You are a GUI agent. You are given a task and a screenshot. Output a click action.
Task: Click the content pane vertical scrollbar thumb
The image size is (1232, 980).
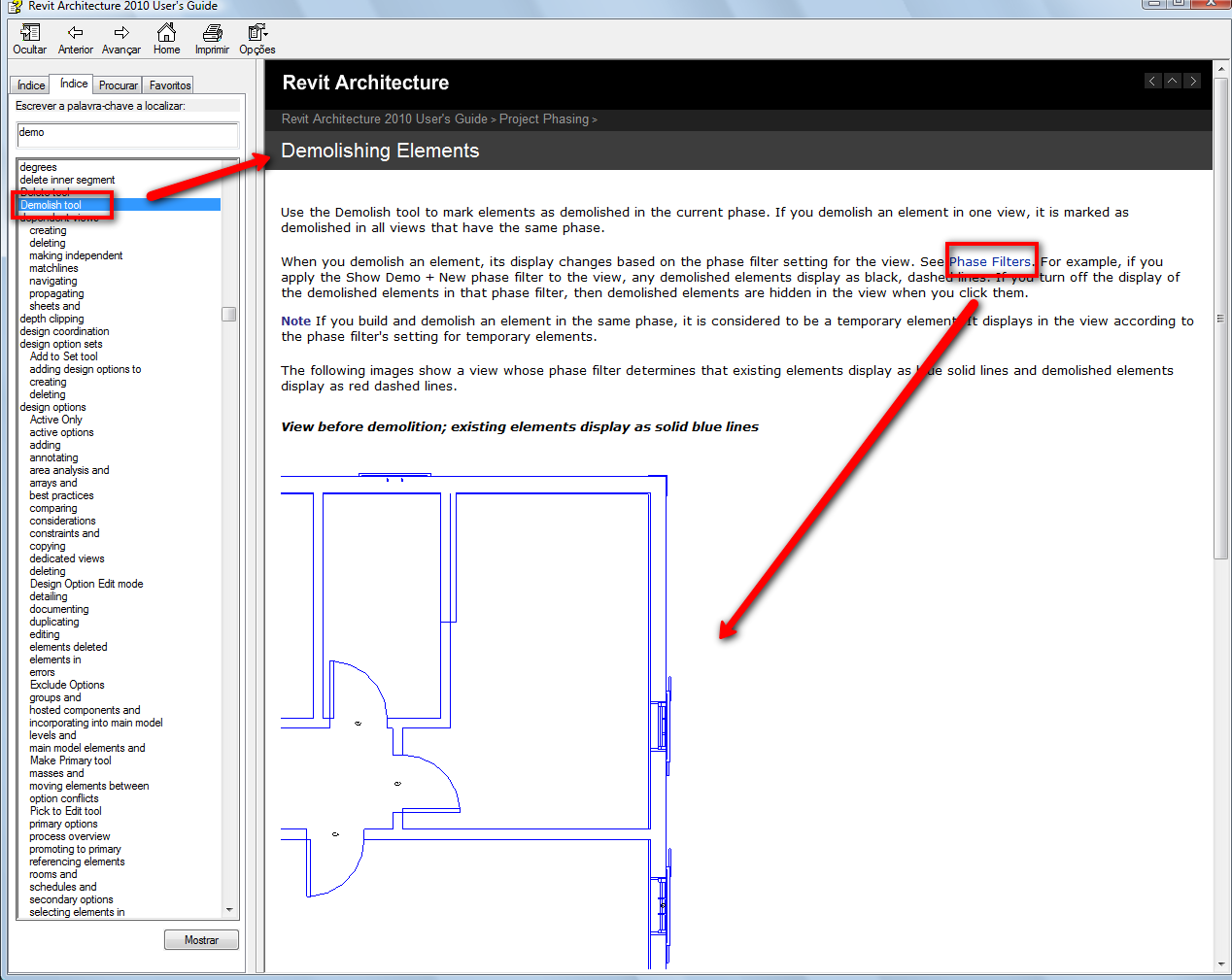coord(1220,319)
